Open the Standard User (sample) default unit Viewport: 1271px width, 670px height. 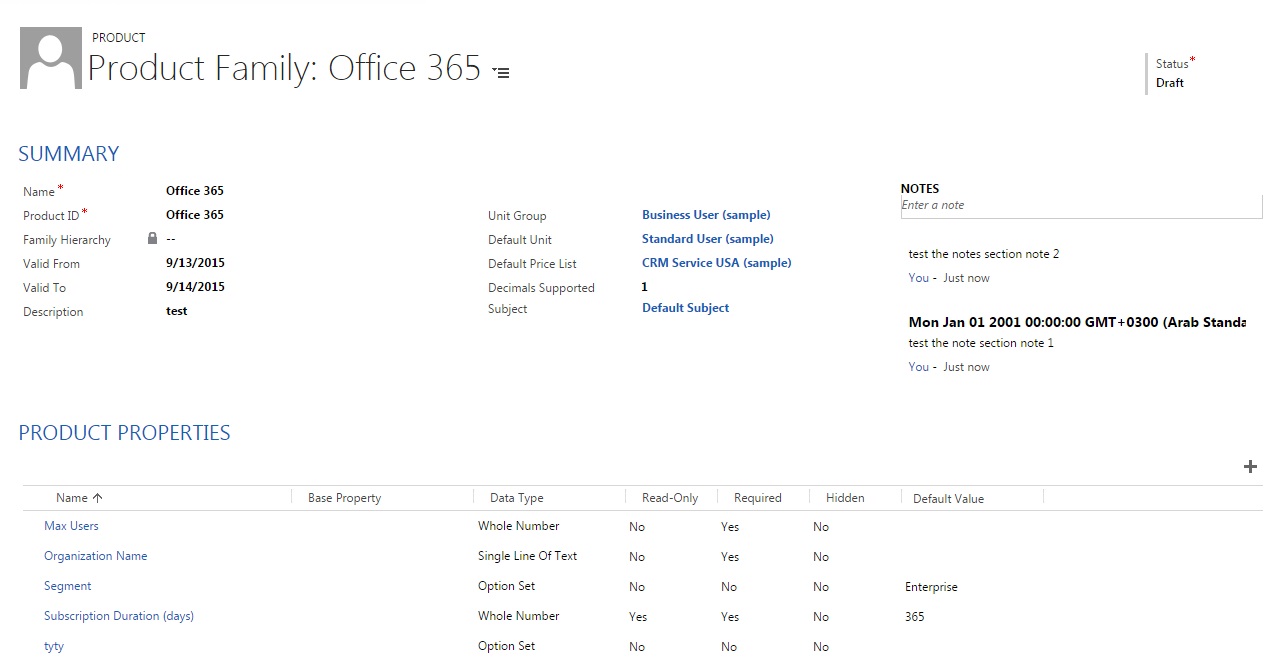(x=708, y=239)
